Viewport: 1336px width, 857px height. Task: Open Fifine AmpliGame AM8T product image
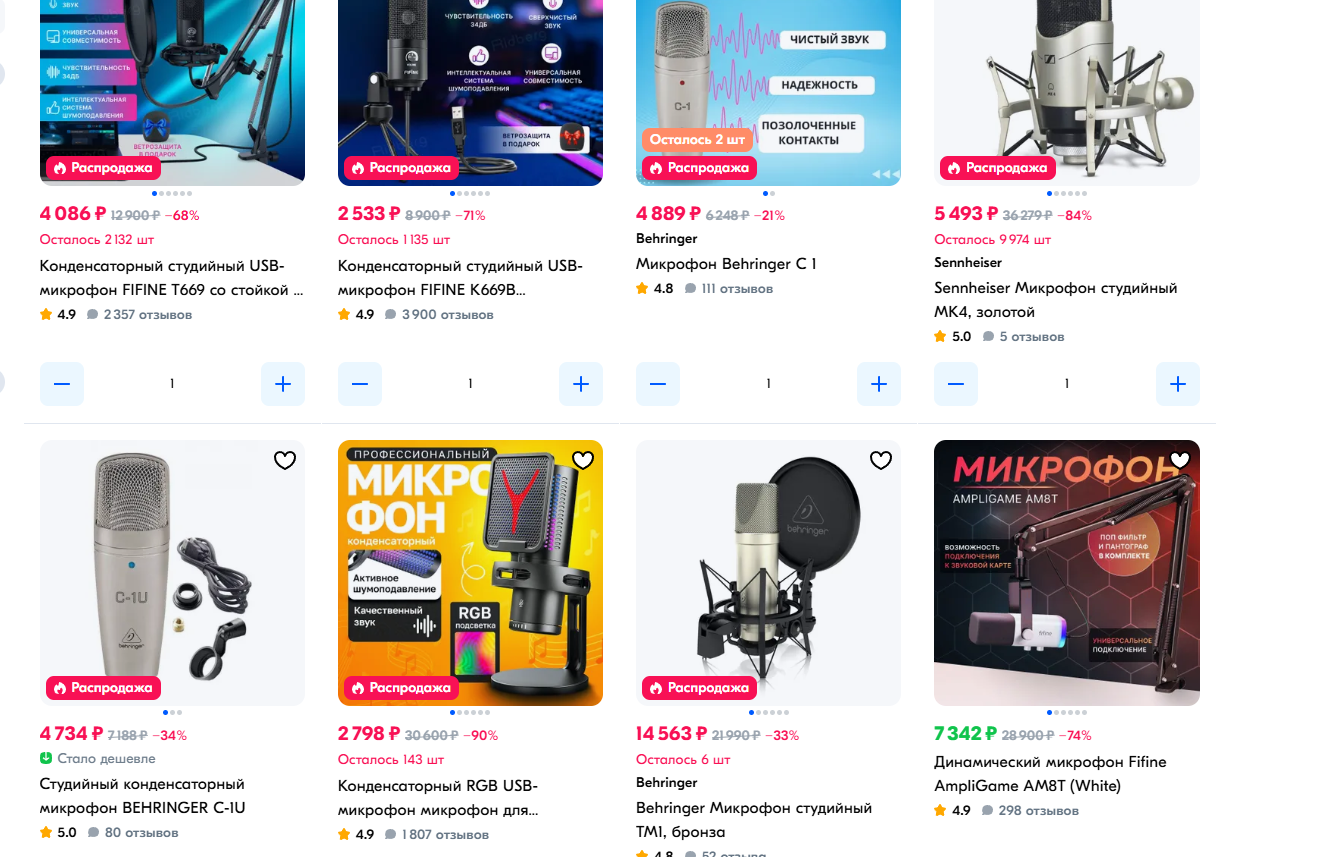1067,573
